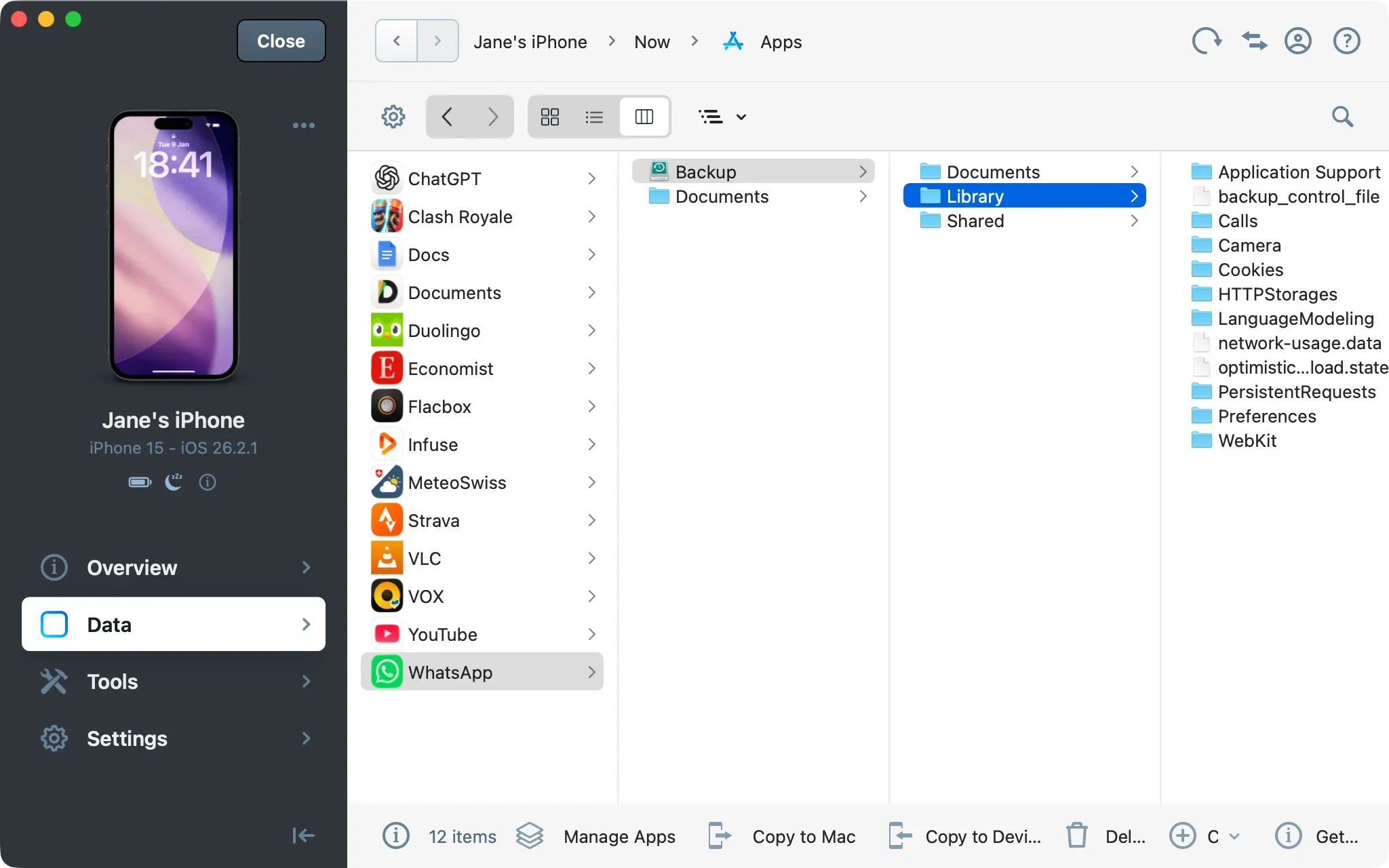The width and height of the screenshot is (1389, 868).
Task: Open the Application Support folder
Action: (1286, 172)
